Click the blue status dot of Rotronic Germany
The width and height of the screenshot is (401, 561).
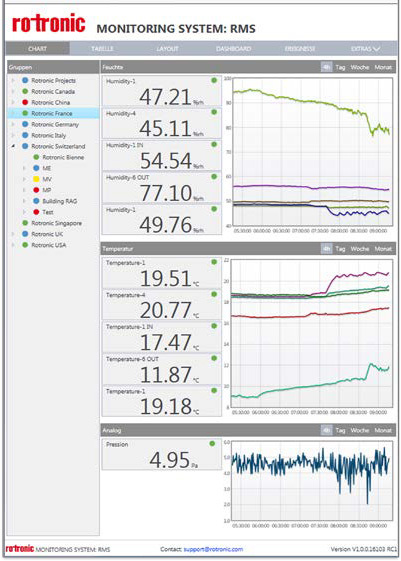coord(25,125)
